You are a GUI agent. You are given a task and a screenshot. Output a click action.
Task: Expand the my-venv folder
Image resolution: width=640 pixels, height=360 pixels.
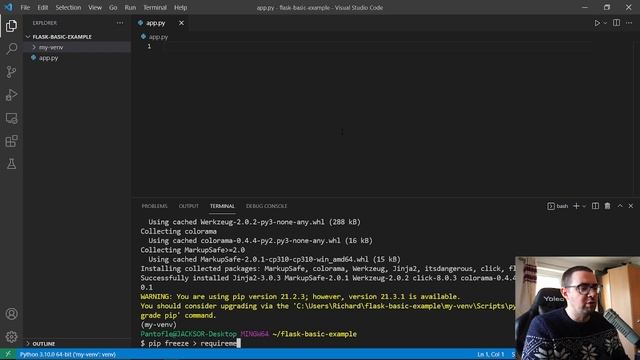click(x=51, y=47)
